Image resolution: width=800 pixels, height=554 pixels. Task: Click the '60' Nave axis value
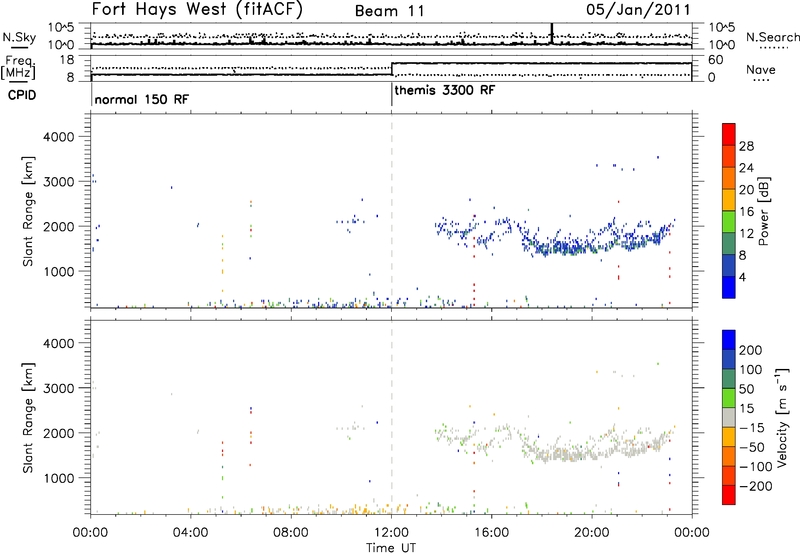pyautogui.click(x=716, y=60)
